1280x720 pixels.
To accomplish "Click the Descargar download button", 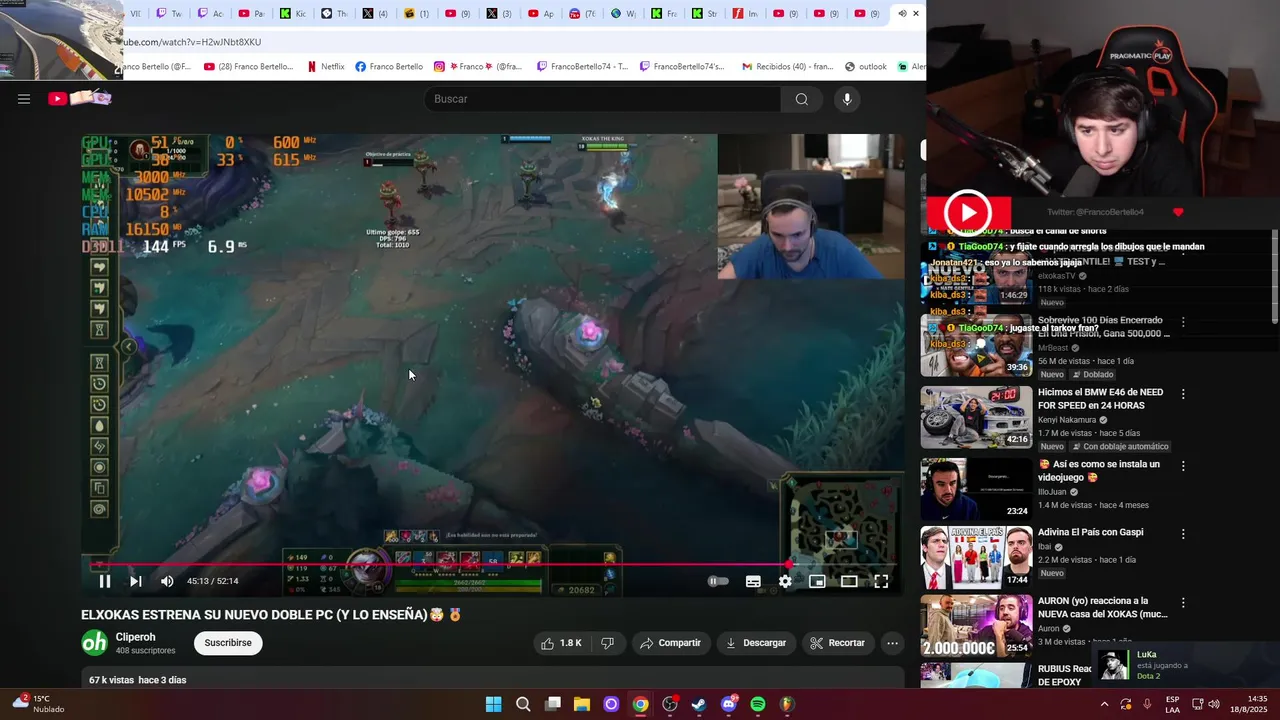I will 756,643.
